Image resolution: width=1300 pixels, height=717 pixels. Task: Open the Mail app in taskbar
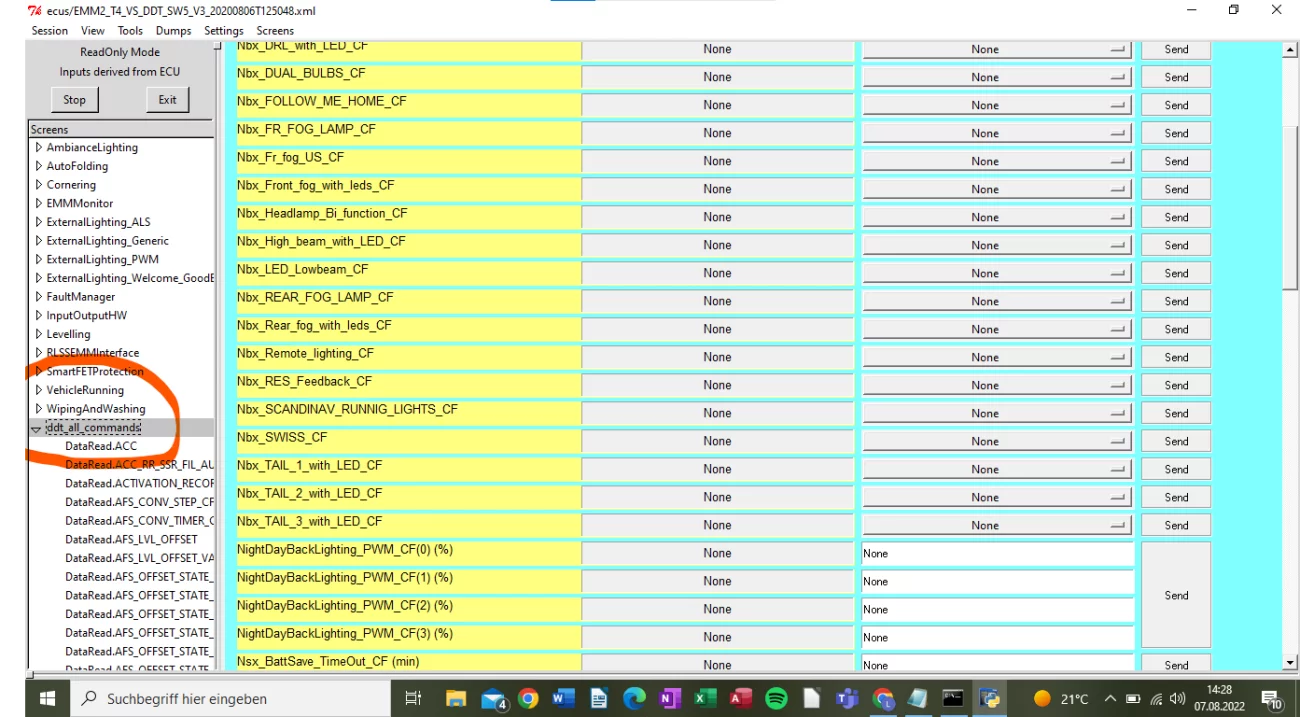493,699
